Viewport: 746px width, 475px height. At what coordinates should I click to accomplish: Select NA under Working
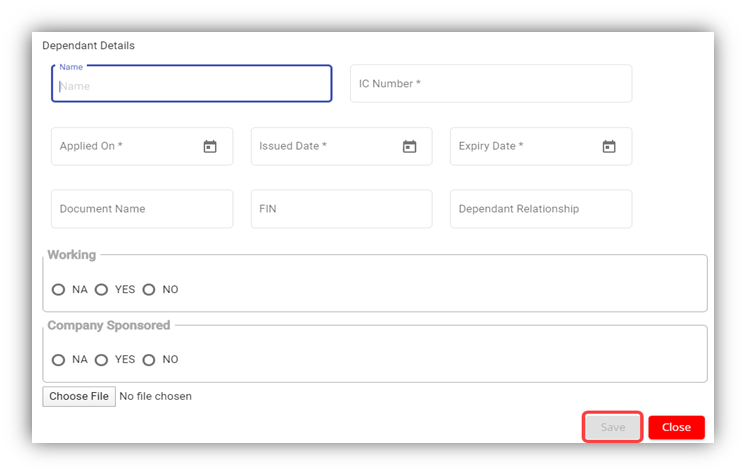pyautogui.click(x=59, y=290)
